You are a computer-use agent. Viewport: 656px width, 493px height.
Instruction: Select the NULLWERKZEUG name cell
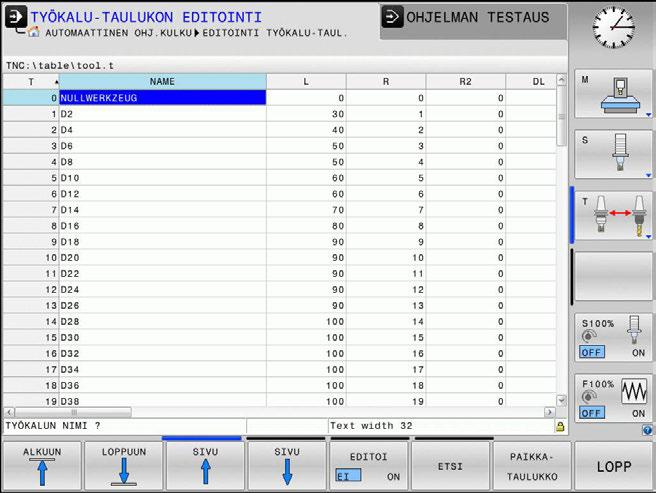click(162, 98)
